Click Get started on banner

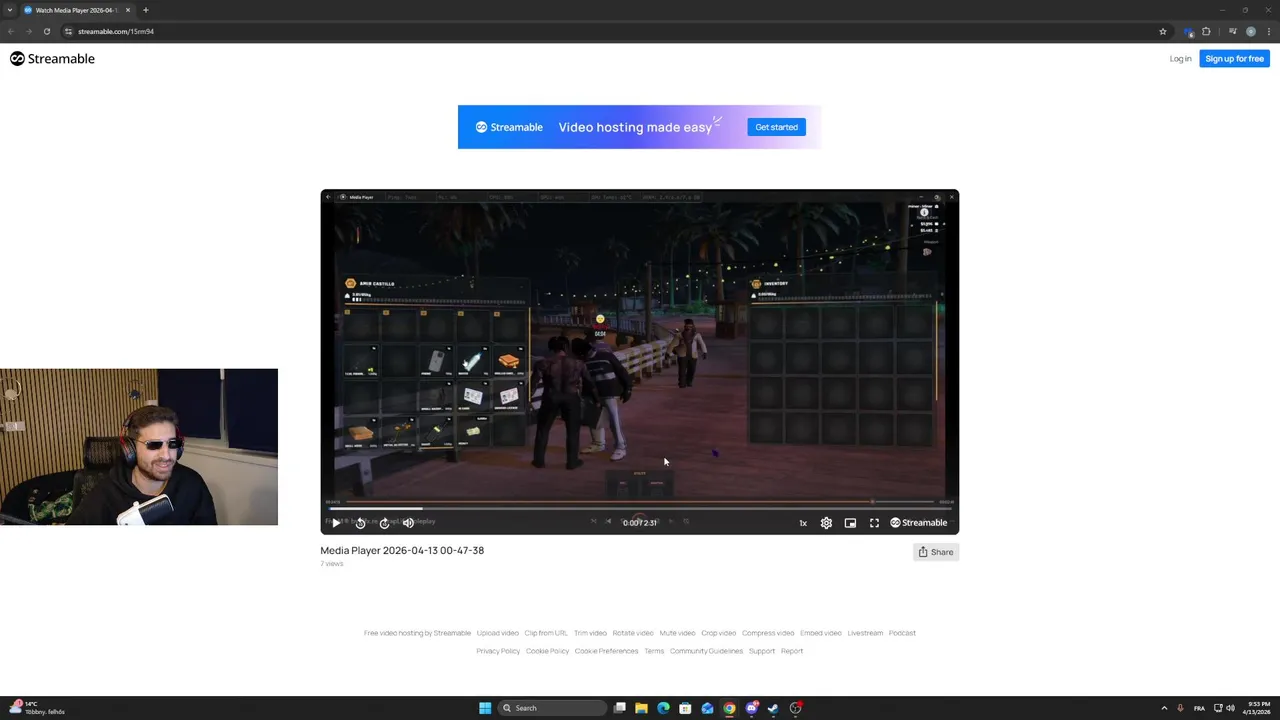(x=776, y=127)
